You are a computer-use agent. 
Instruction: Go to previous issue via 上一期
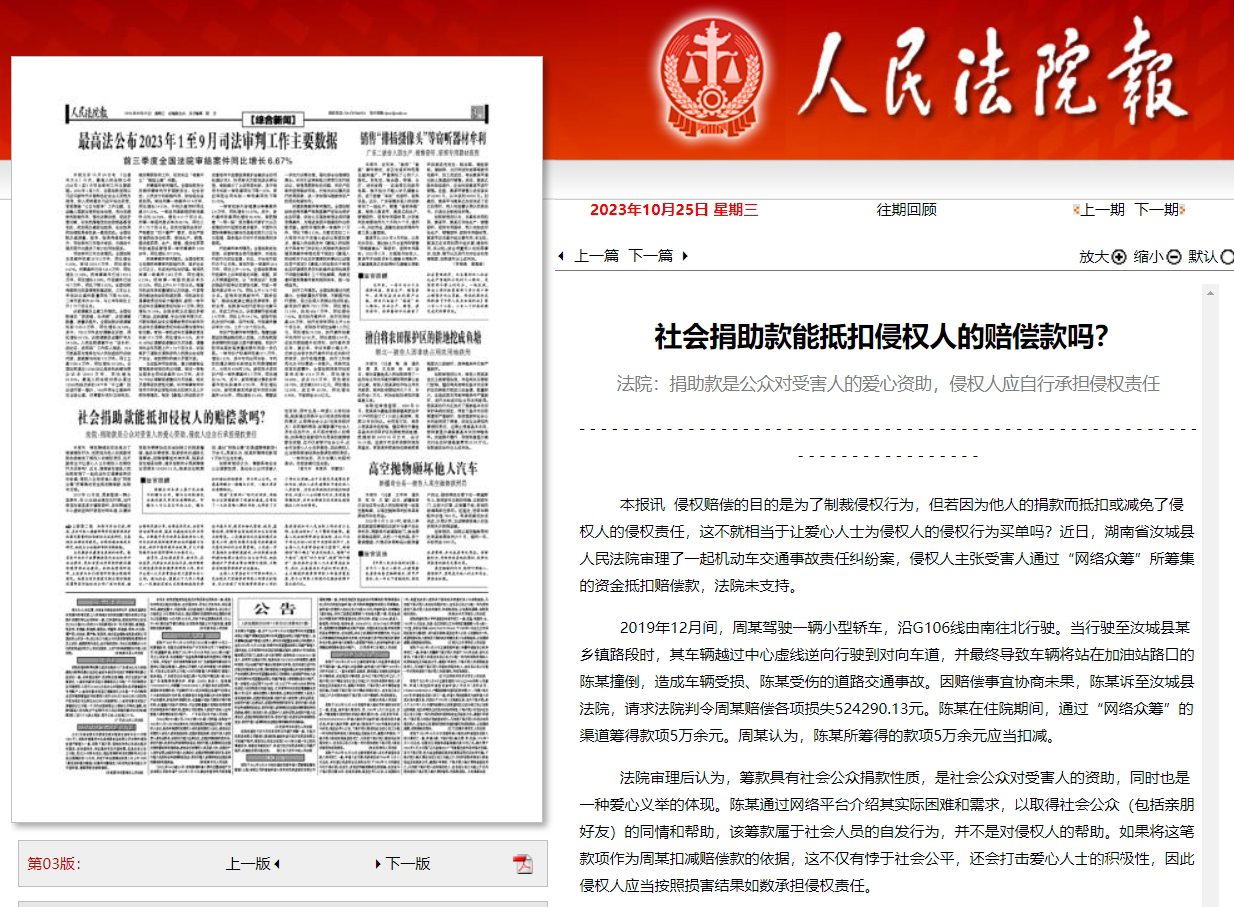click(1102, 210)
